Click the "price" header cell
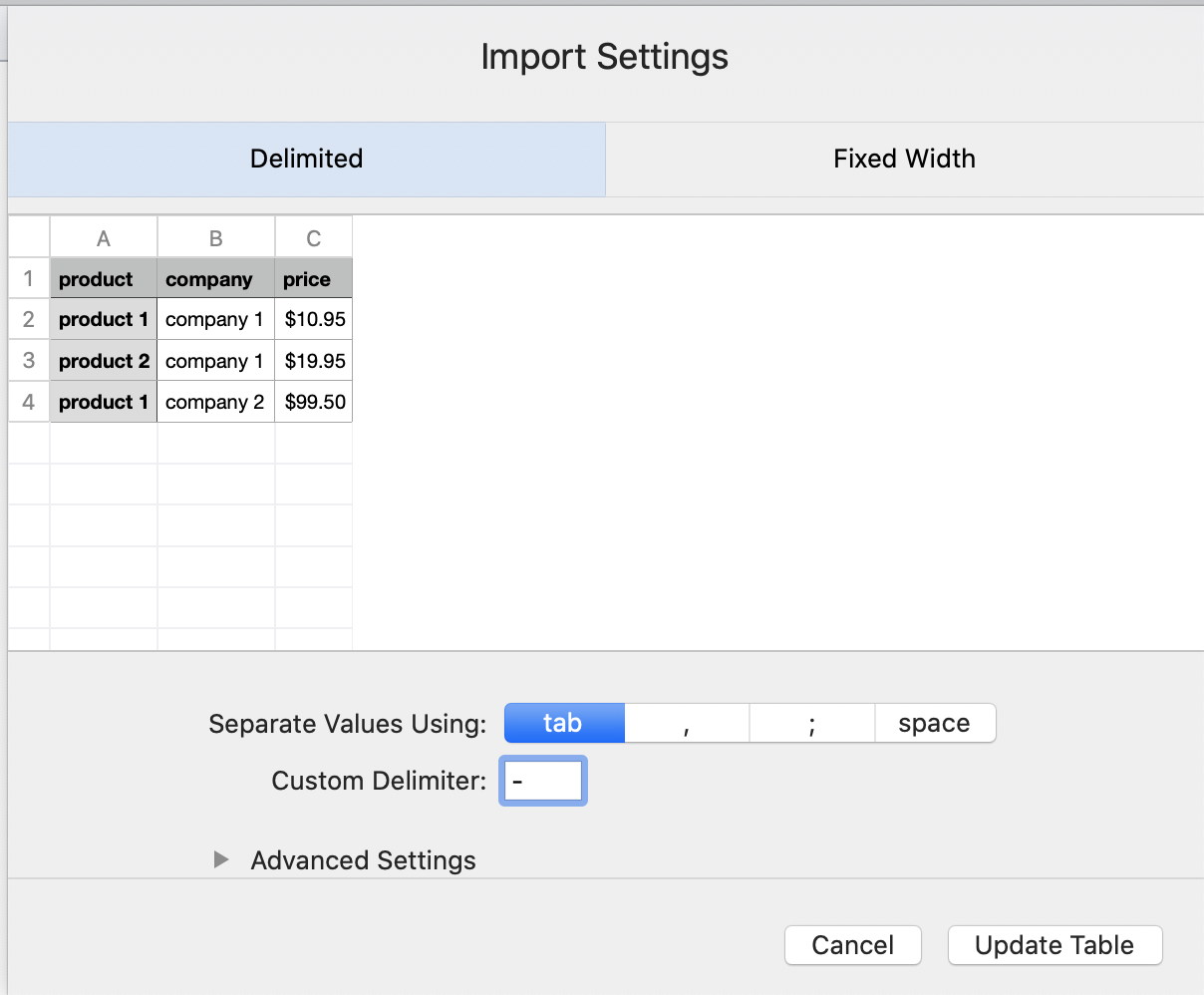1204x995 pixels. tap(314, 279)
